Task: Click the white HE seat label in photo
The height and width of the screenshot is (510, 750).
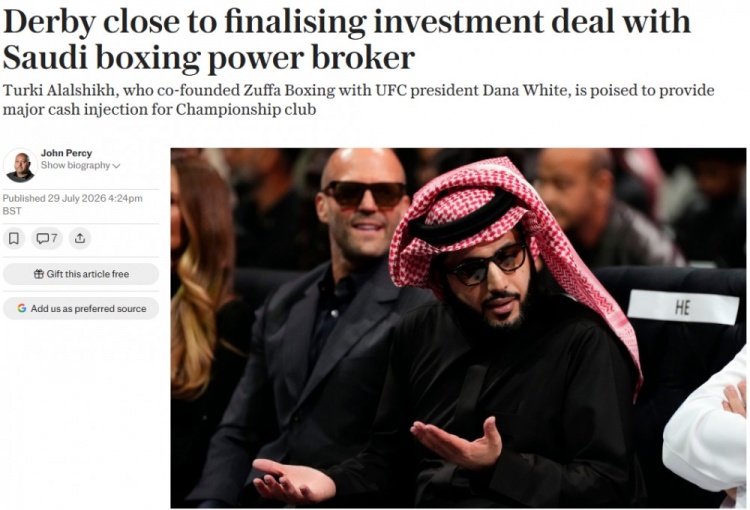Action: click(x=683, y=307)
